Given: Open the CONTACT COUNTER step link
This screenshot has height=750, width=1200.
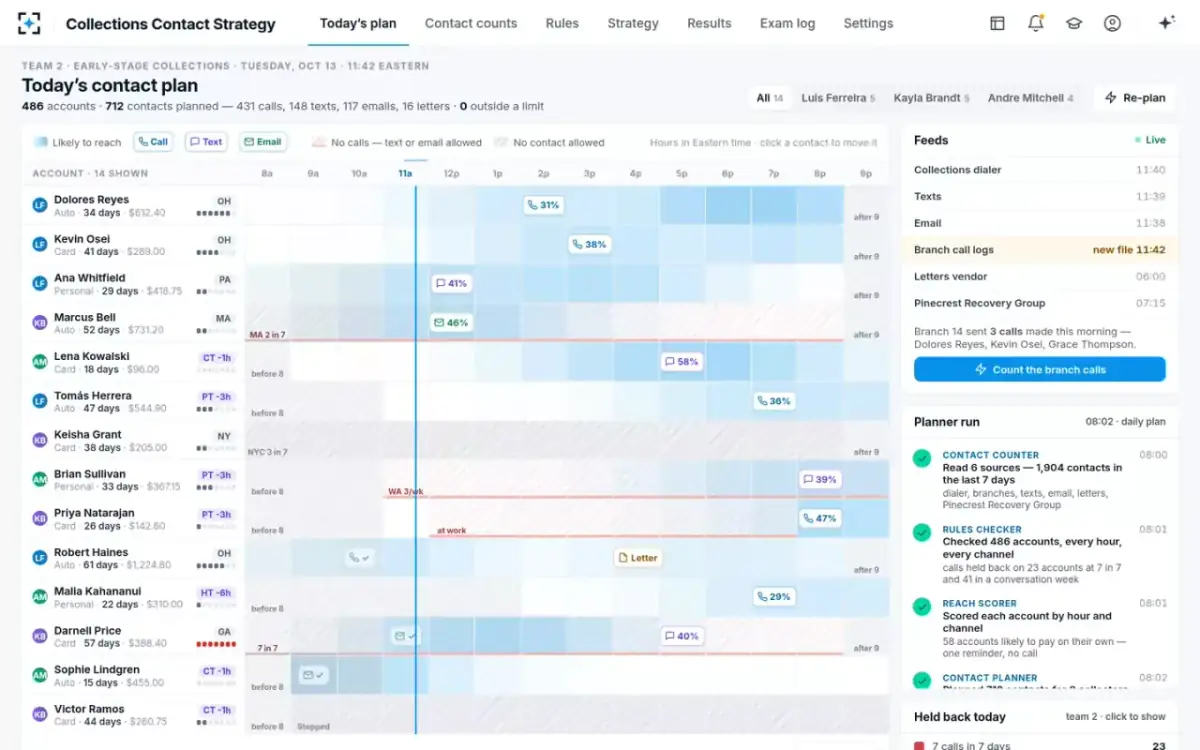Looking at the screenshot, I should click(990, 455).
